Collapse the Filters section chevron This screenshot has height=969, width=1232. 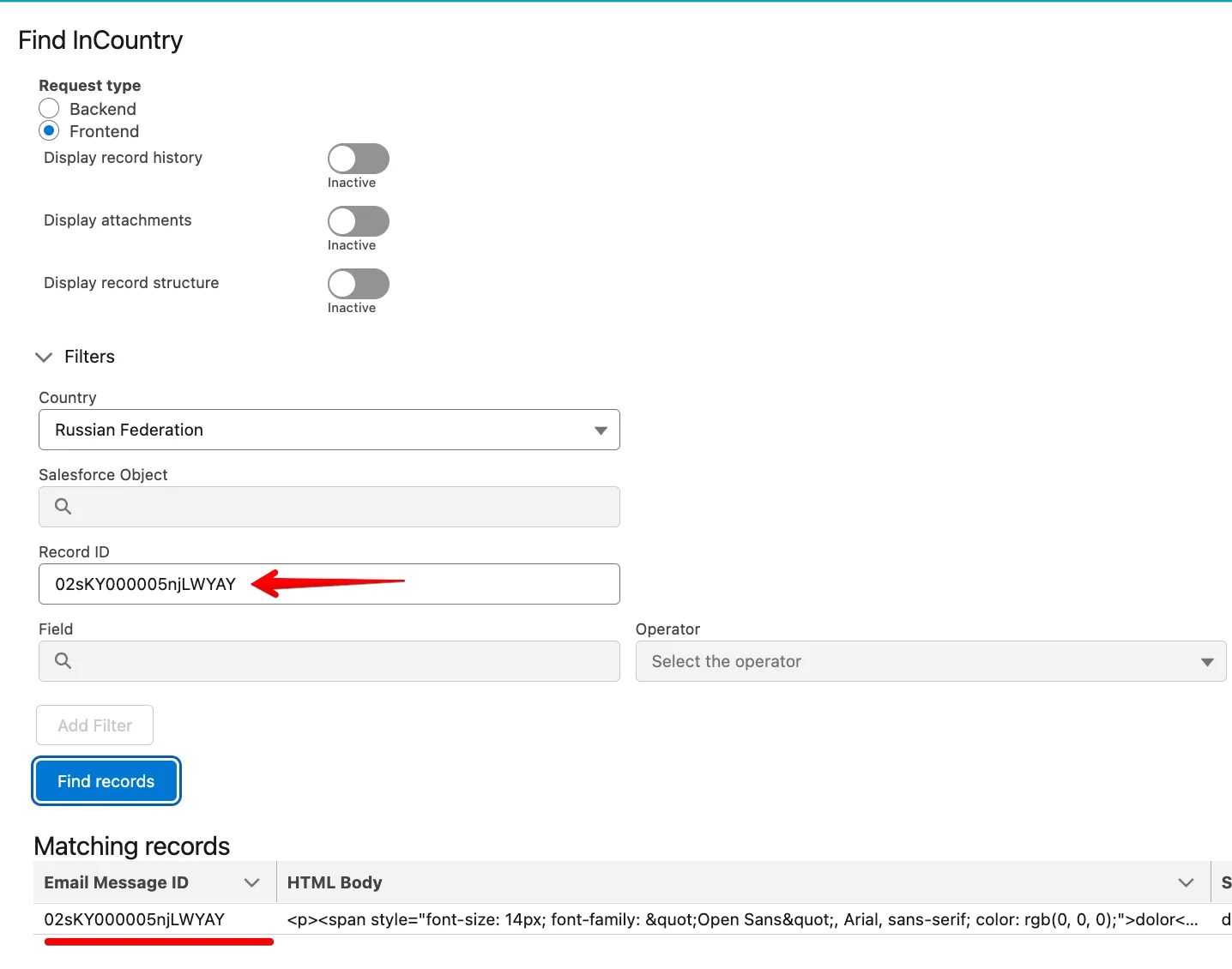[x=44, y=357]
